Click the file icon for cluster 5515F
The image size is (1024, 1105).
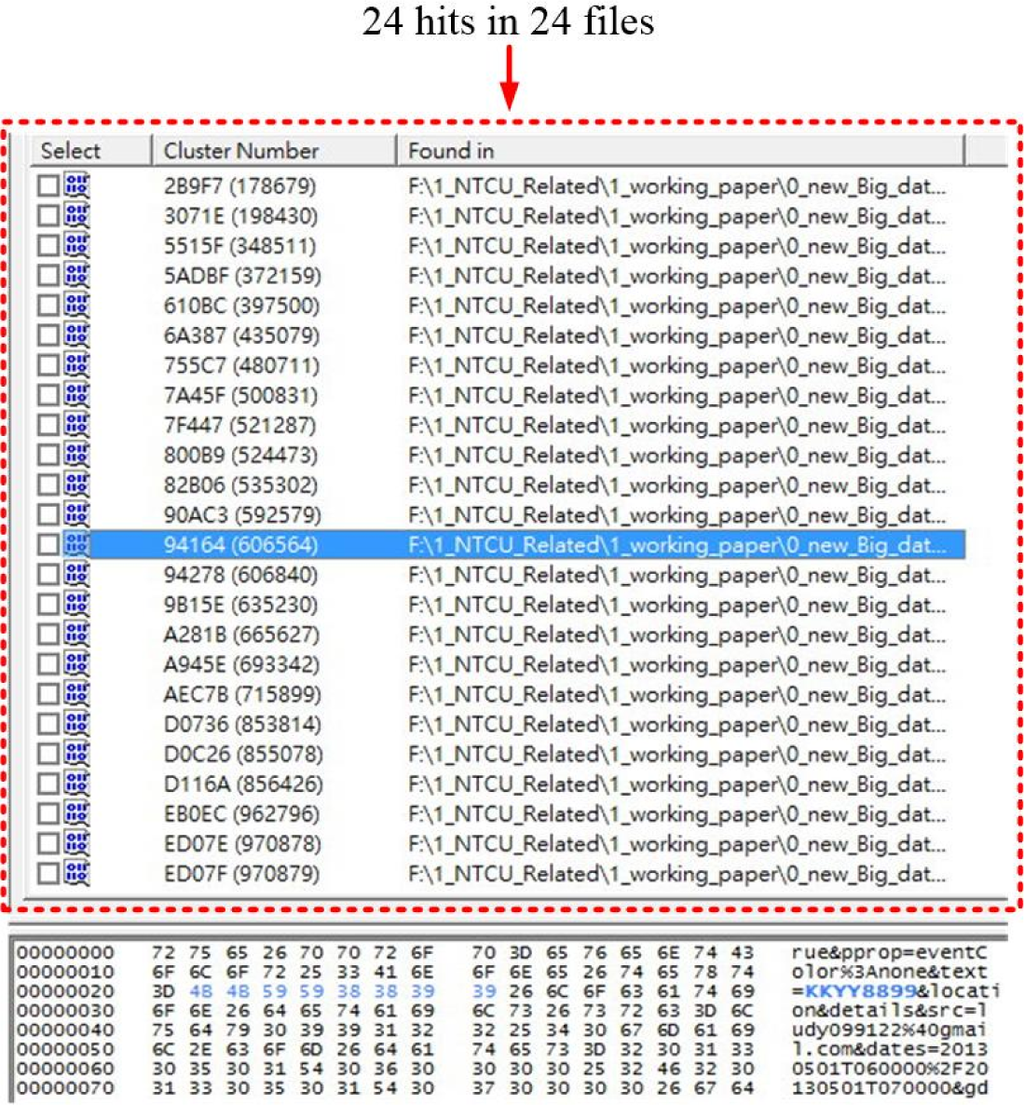pyautogui.click(x=77, y=246)
